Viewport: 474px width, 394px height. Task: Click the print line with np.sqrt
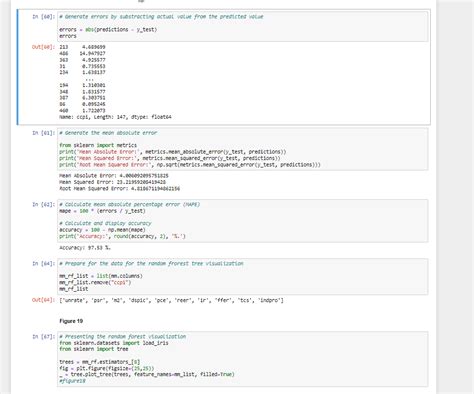[190, 165]
